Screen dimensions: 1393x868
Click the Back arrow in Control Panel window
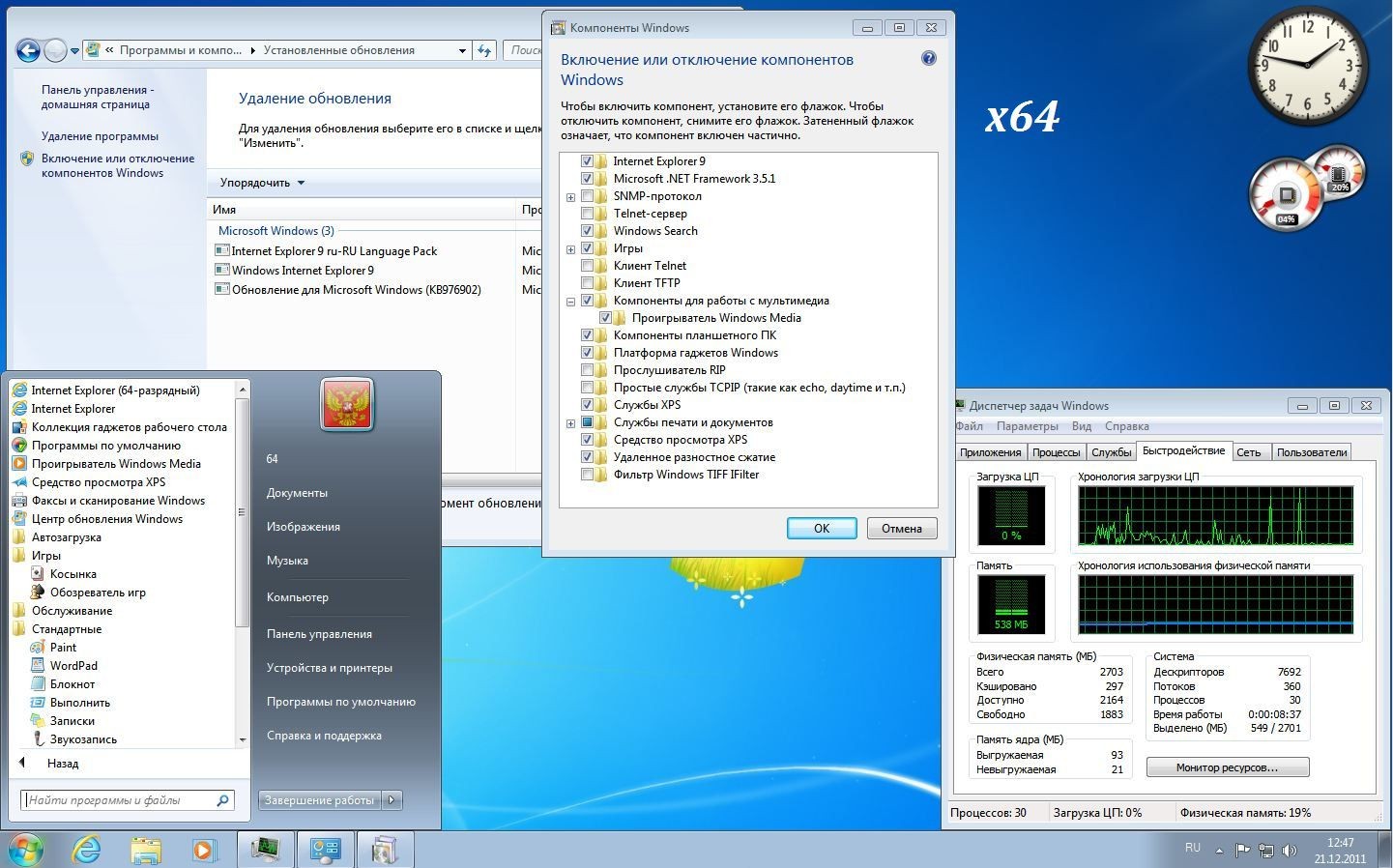click(x=28, y=50)
